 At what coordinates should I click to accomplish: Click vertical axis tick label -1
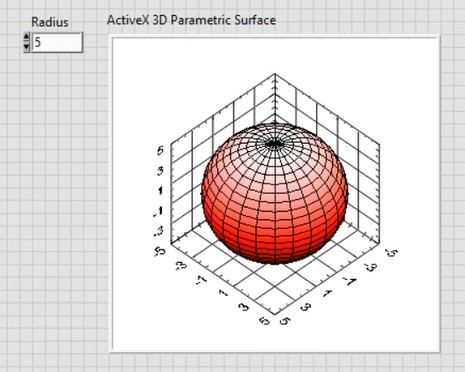(159, 211)
